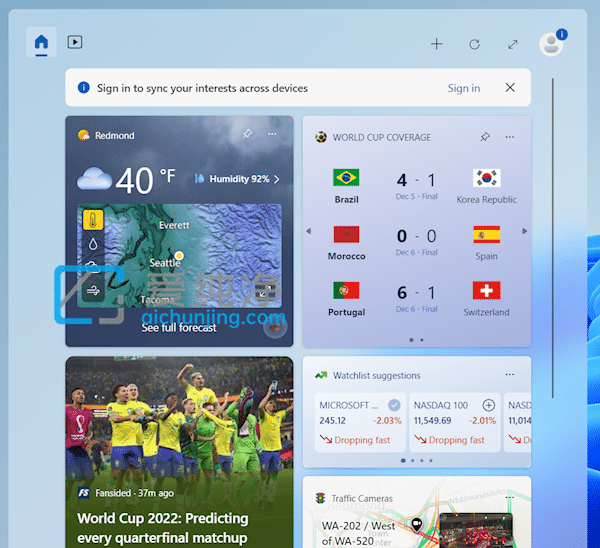
Task: Expand the Humidity 92% details chevron
Action: pyautogui.click(x=277, y=179)
